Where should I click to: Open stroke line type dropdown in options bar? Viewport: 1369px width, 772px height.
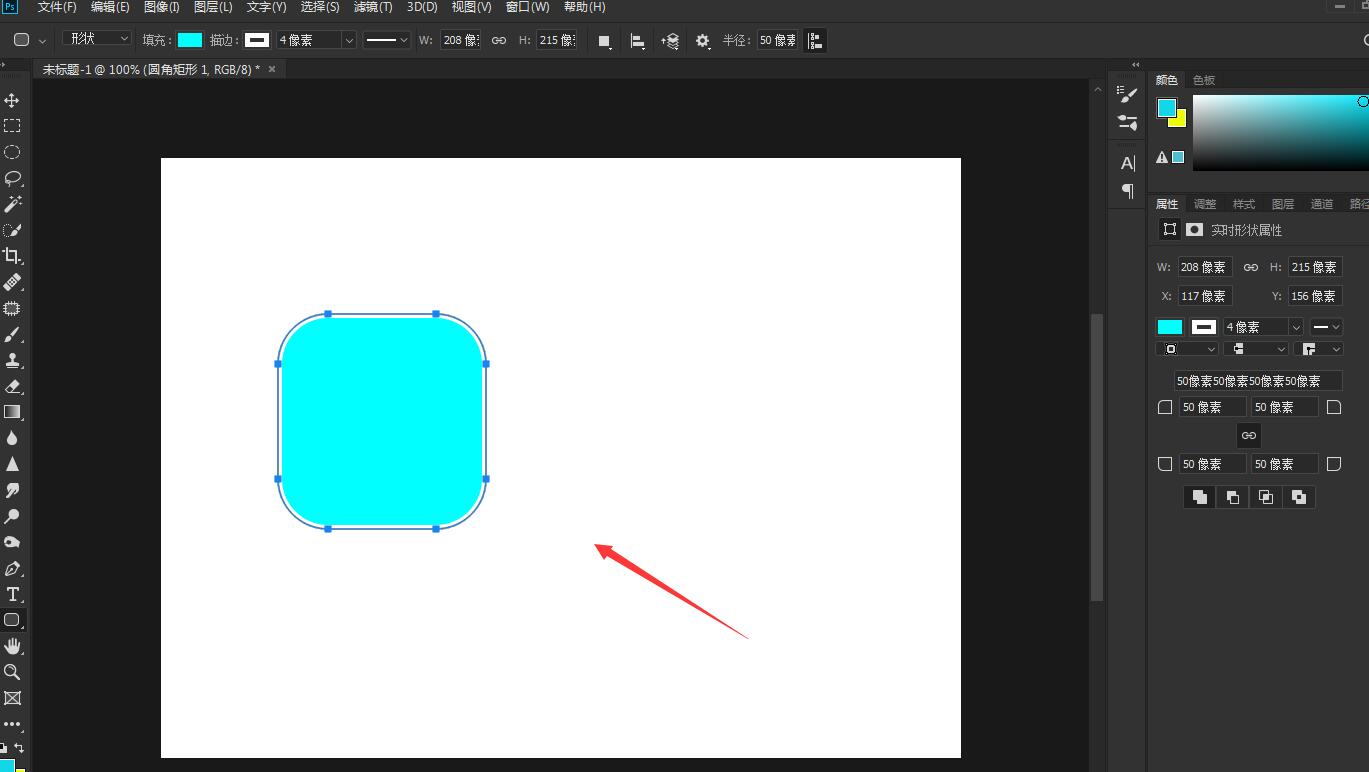(x=386, y=40)
